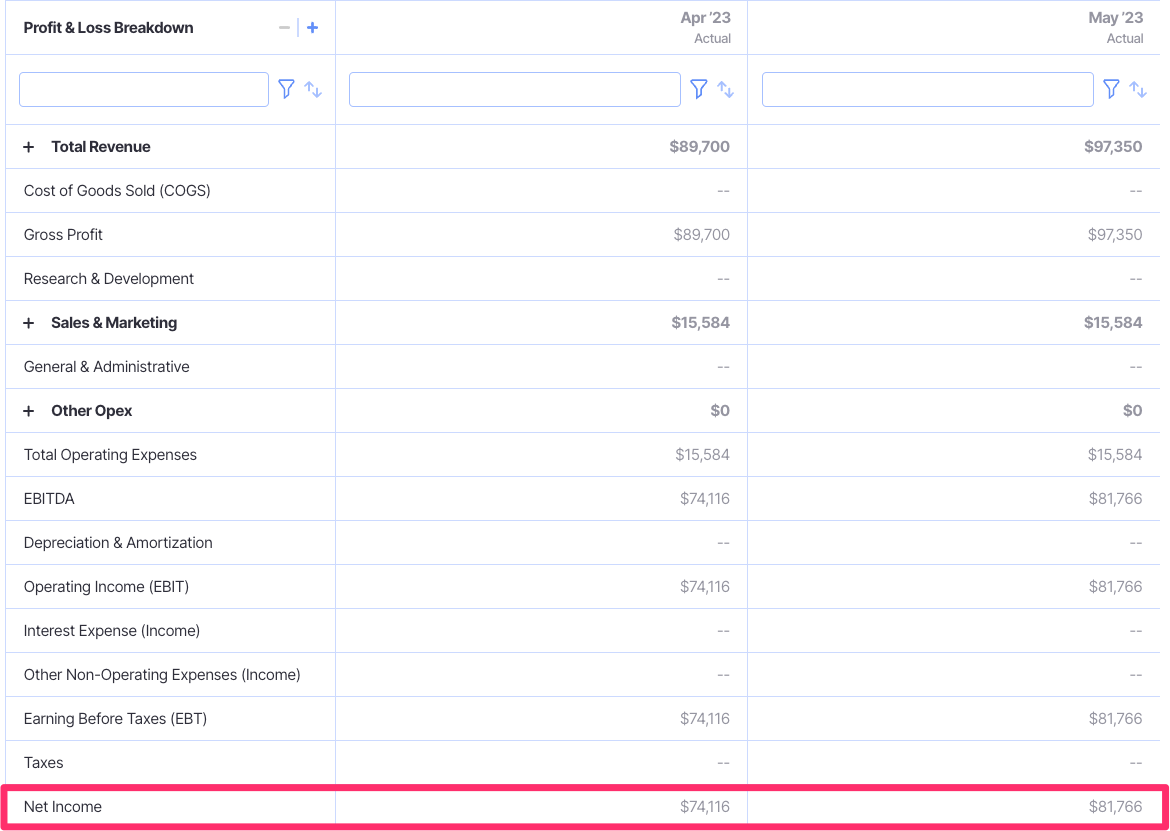Expand the Other Opex row

point(28,410)
